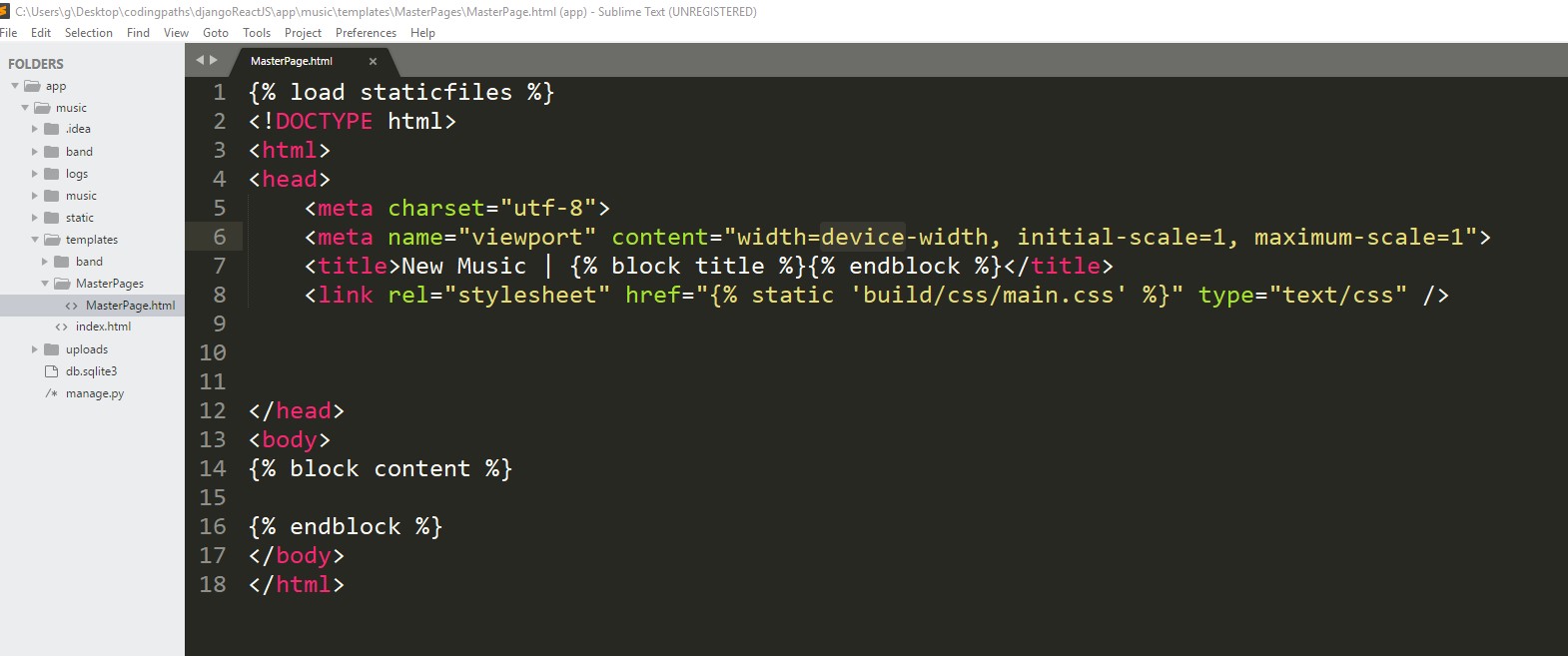Click line number 18 in the gutter
Viewport: 1568px width, 656px height.
(213, 584)
